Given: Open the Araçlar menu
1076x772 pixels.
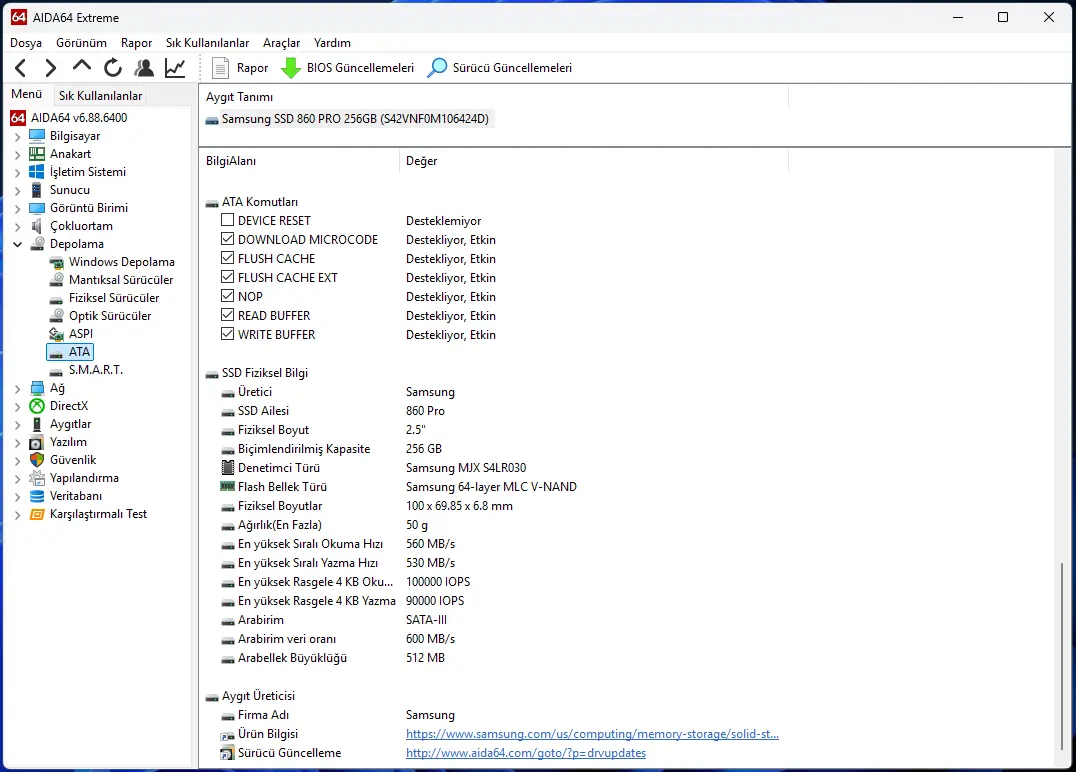Looking at the screenshot, I should (281, 43).
